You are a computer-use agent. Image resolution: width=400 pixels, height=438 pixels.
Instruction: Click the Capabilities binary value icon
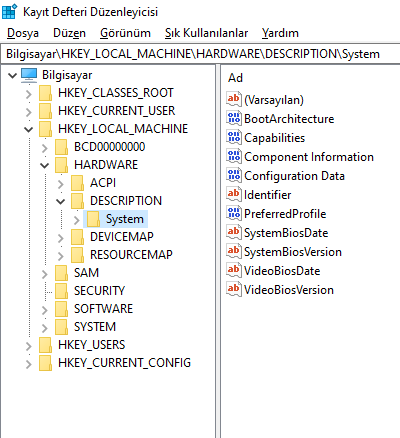[x=234, y=137]
